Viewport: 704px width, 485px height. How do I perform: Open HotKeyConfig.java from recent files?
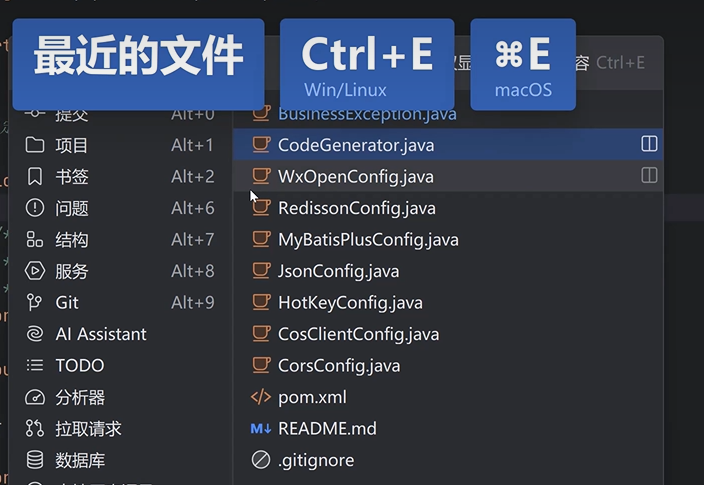pos(448,302)
